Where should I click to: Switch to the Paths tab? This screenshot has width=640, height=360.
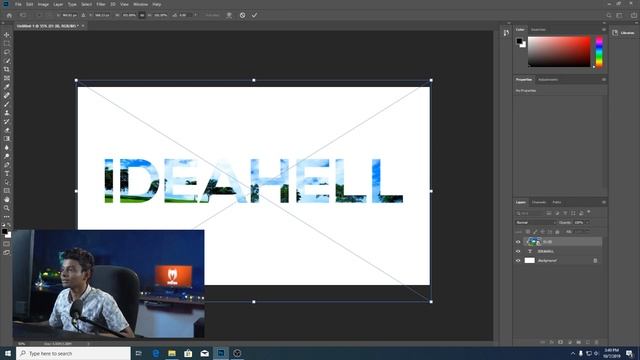[557, 202]
